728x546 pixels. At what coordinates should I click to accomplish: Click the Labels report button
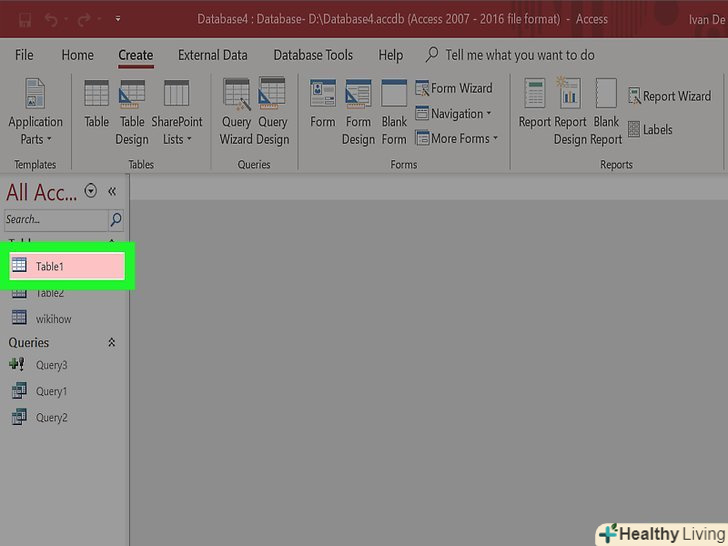pyautogui.click(x=650, y=130)
